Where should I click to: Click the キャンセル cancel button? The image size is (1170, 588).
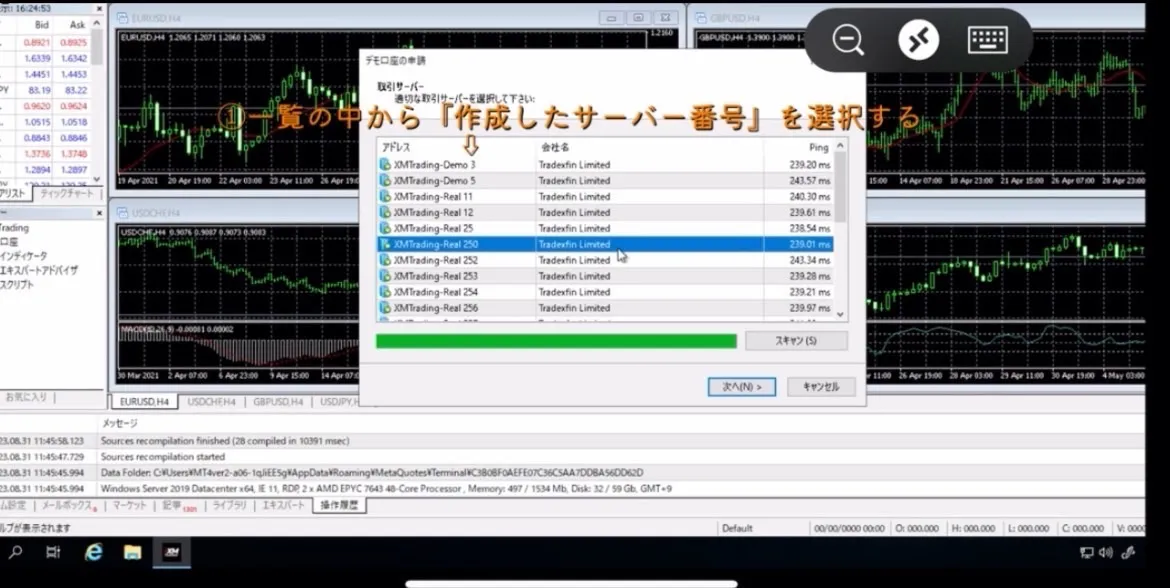coord(820,387)
